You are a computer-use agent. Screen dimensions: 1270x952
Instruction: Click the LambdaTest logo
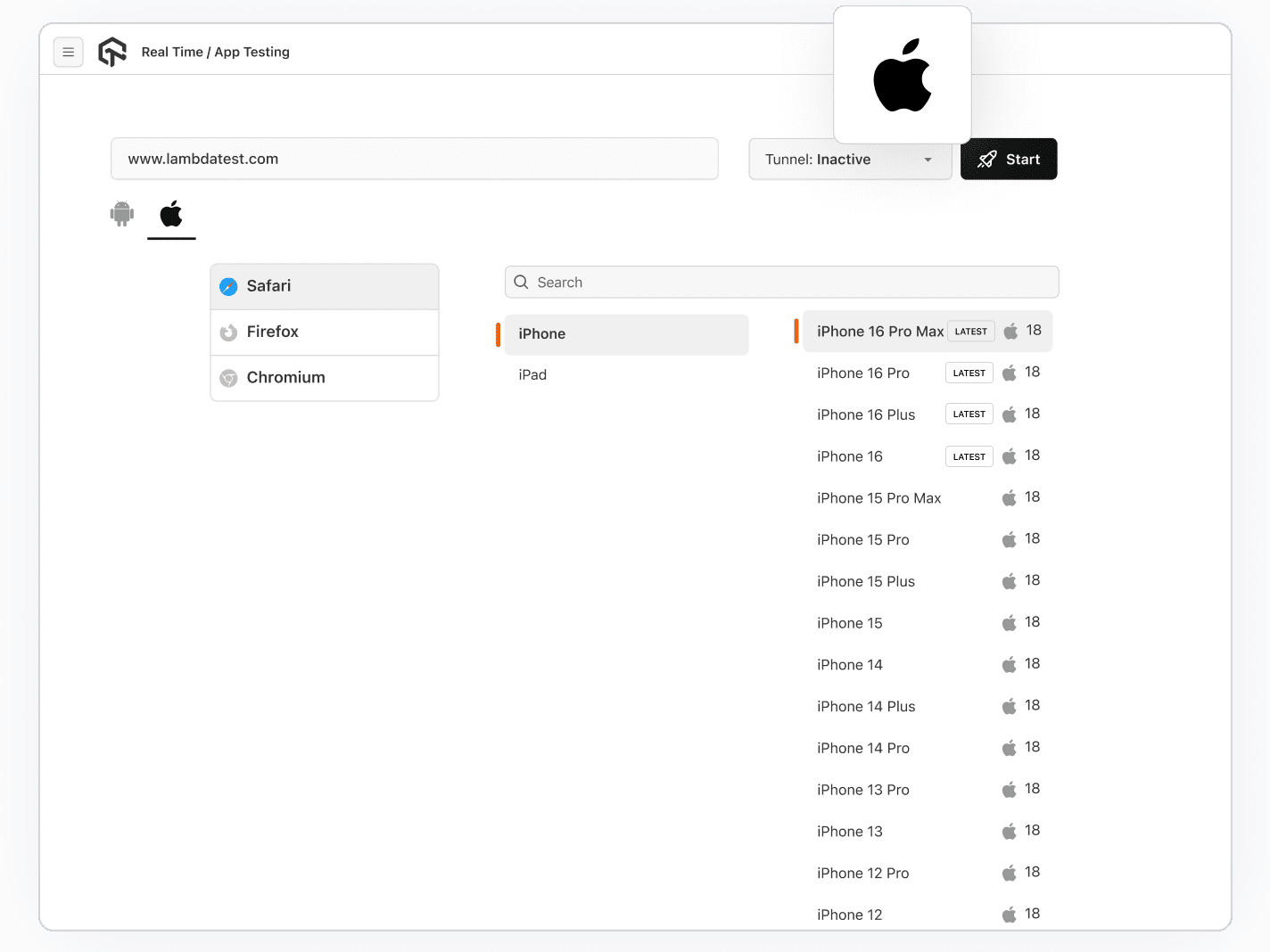111,52
